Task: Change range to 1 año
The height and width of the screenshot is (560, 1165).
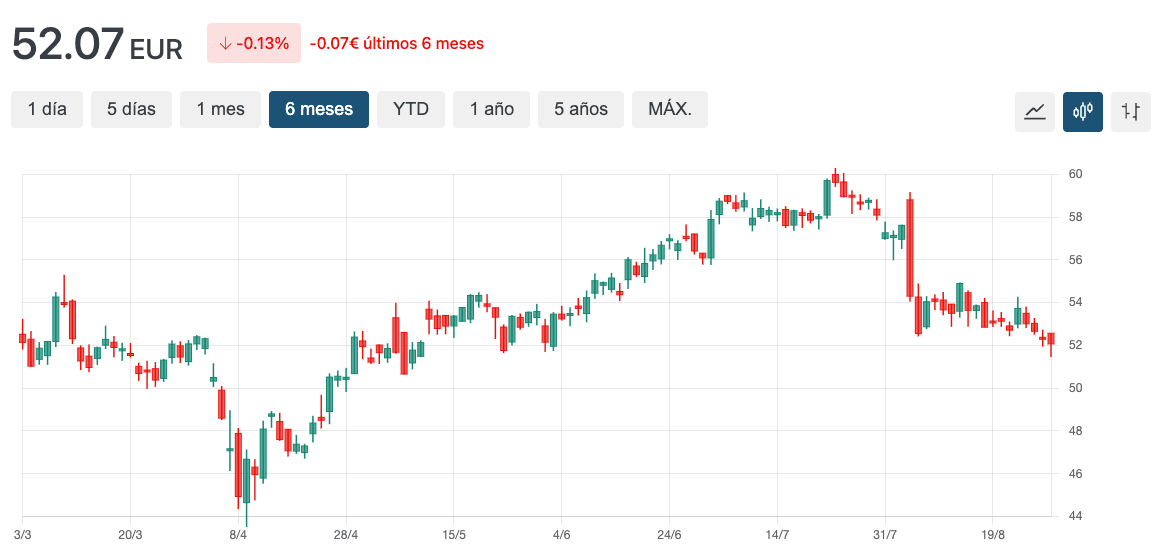Action: pos(491,110)
